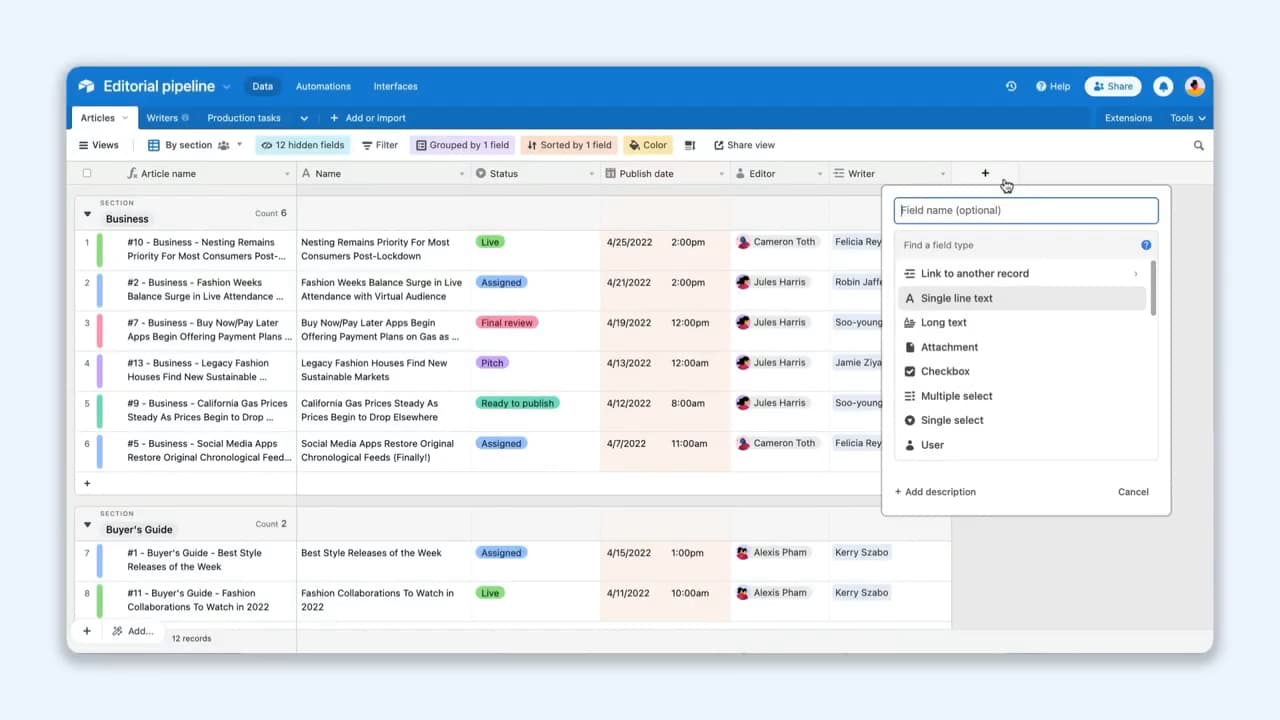Image resolution: width=1280 pixels, height=720 pixels.
Task: Select User field type
Action: tap(1020, 445)
